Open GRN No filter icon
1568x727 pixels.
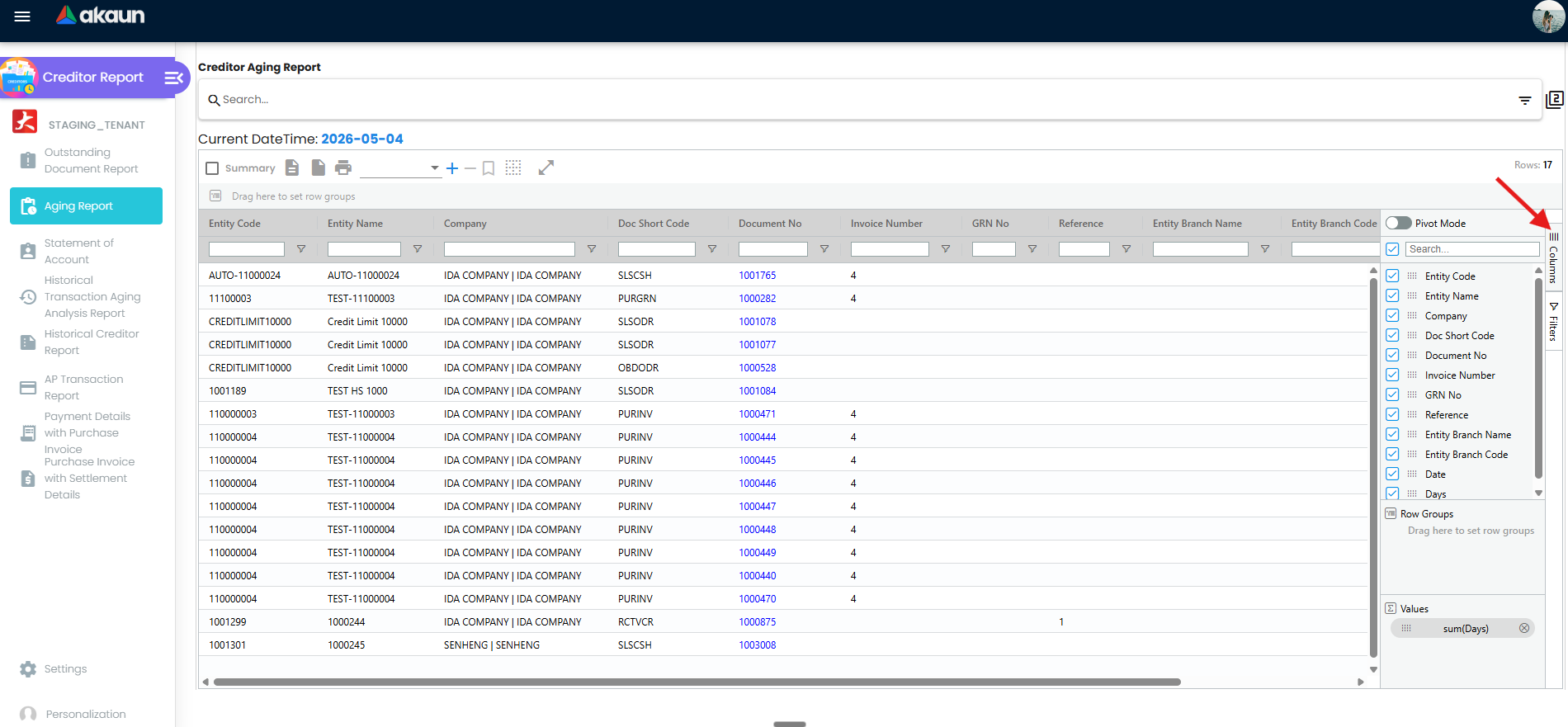coord(1032,249)
